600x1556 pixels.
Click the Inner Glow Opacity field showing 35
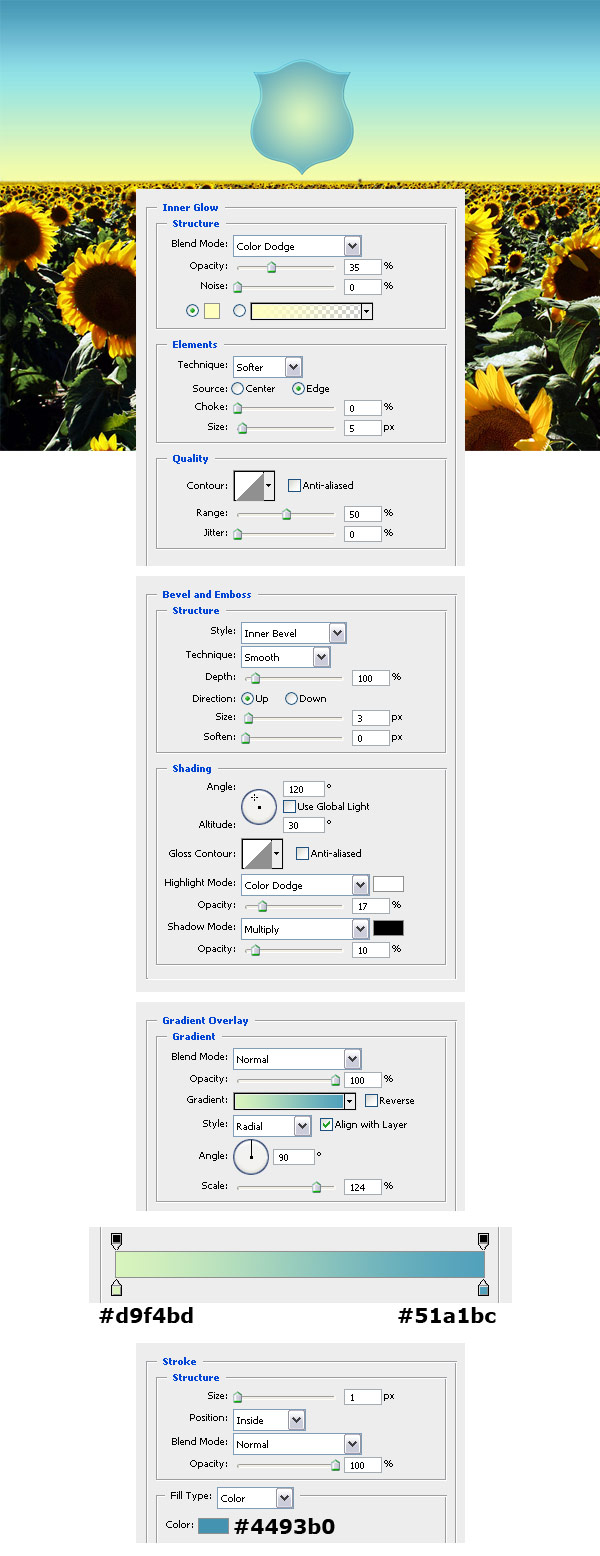point(363,267)
